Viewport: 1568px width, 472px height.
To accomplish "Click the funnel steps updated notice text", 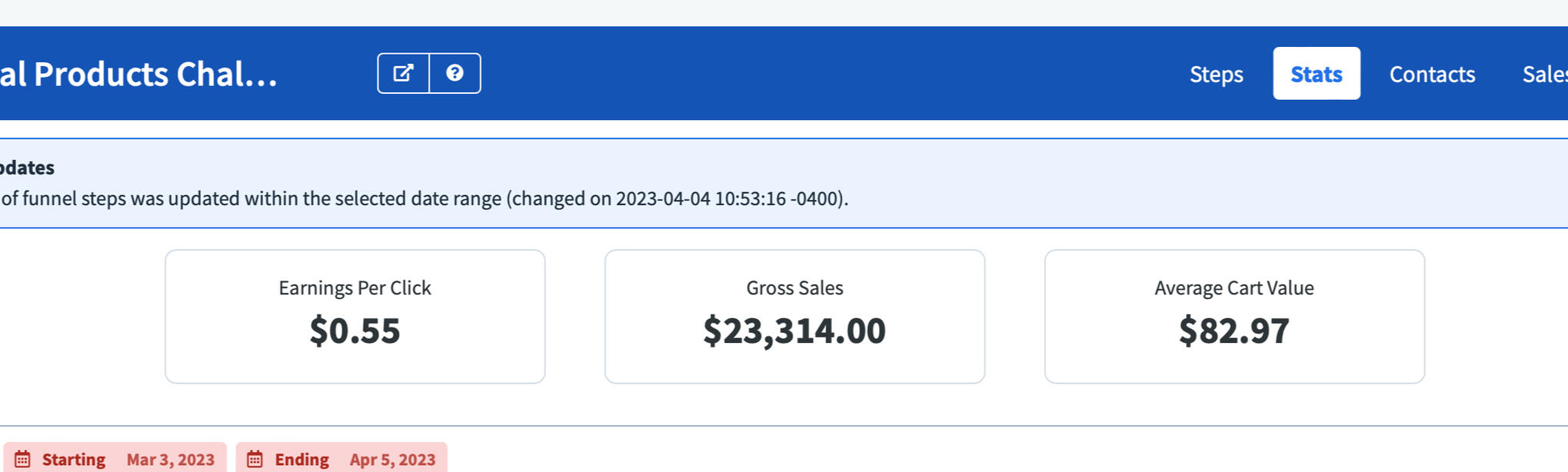I will (424, 198).
